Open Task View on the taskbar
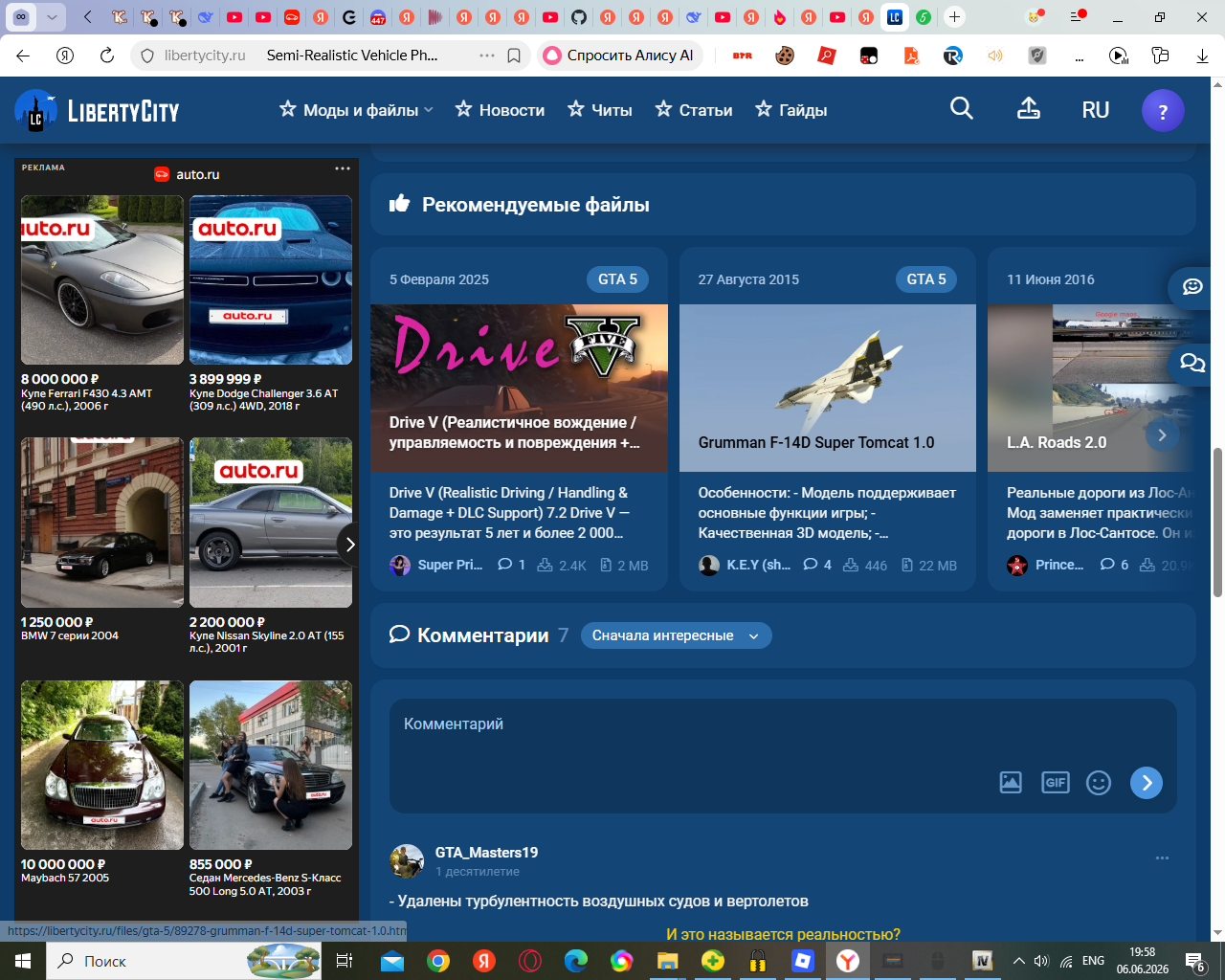1225x980 pixels. coord(345,961)
